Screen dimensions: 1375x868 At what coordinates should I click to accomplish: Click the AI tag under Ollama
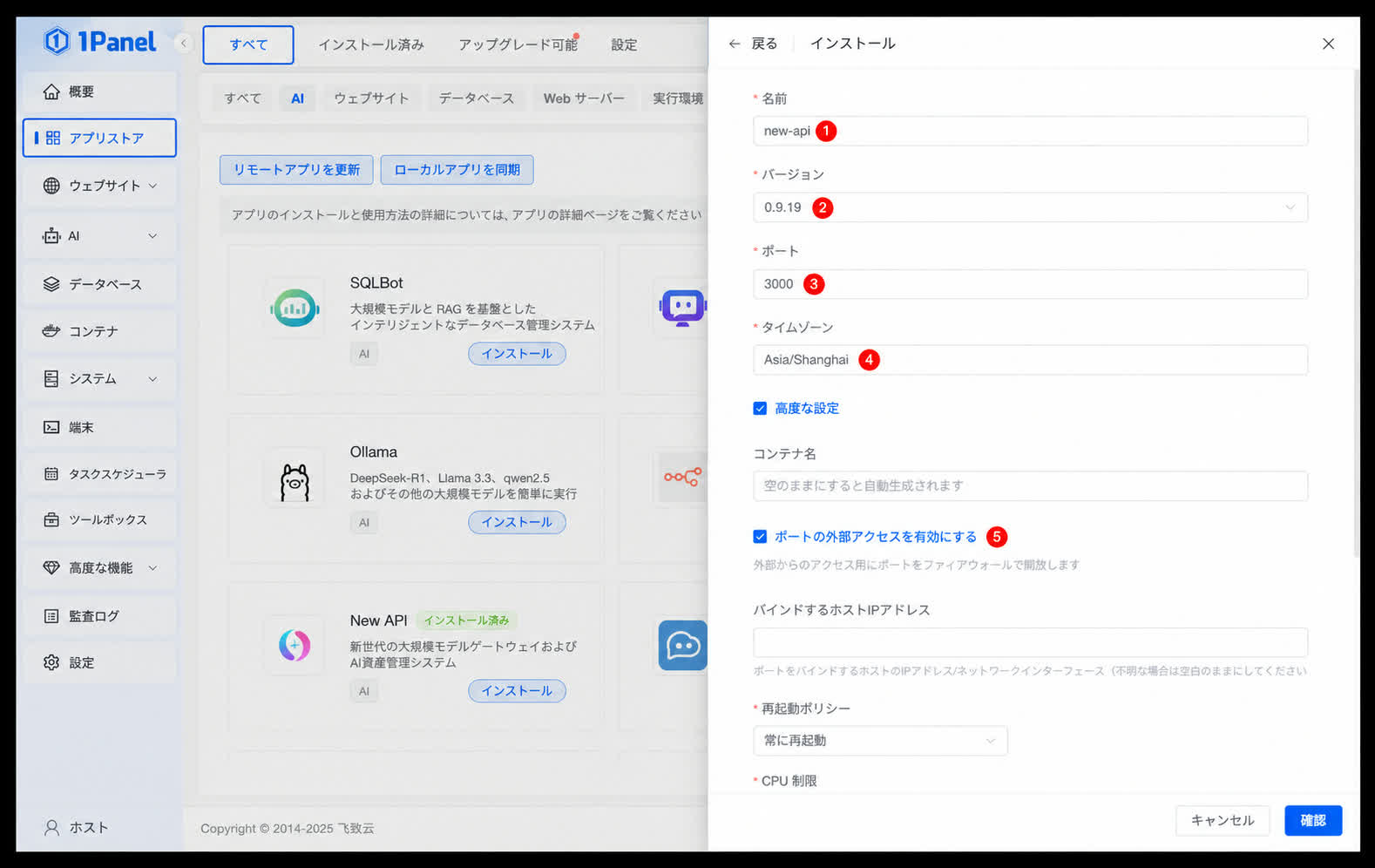[364, 523]
